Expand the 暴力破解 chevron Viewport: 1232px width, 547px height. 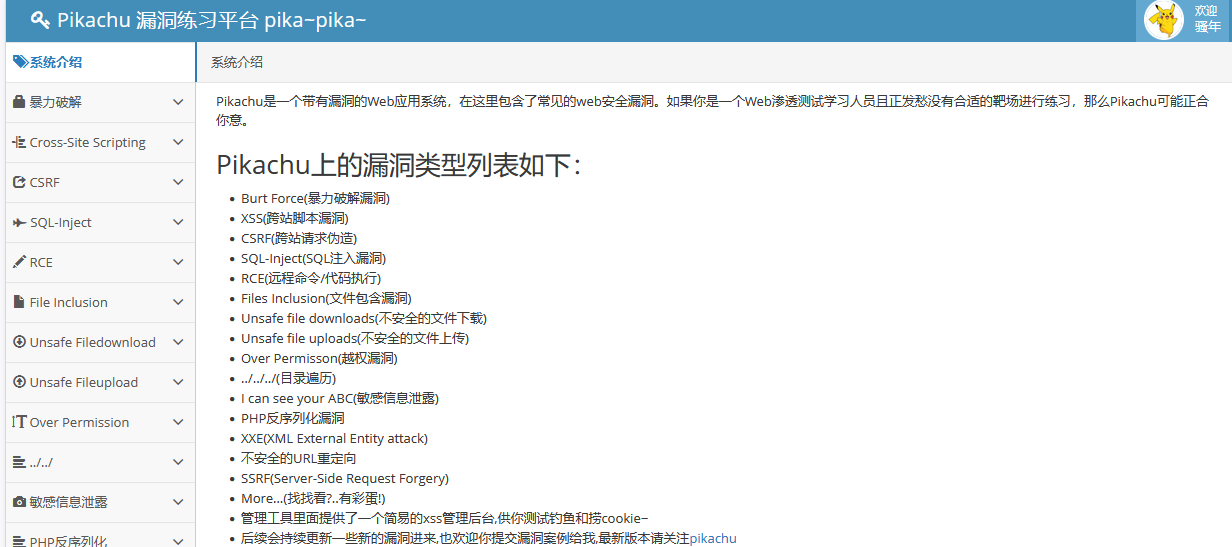[178, 102]
